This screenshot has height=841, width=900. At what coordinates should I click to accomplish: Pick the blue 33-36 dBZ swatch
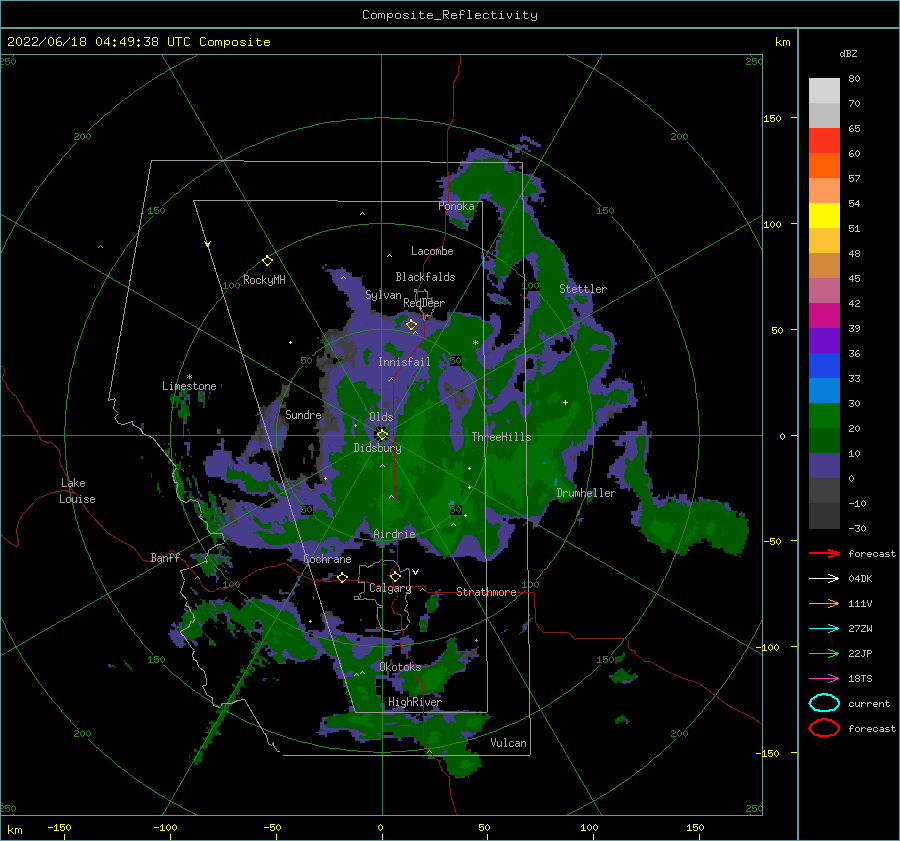pos(824,366)
